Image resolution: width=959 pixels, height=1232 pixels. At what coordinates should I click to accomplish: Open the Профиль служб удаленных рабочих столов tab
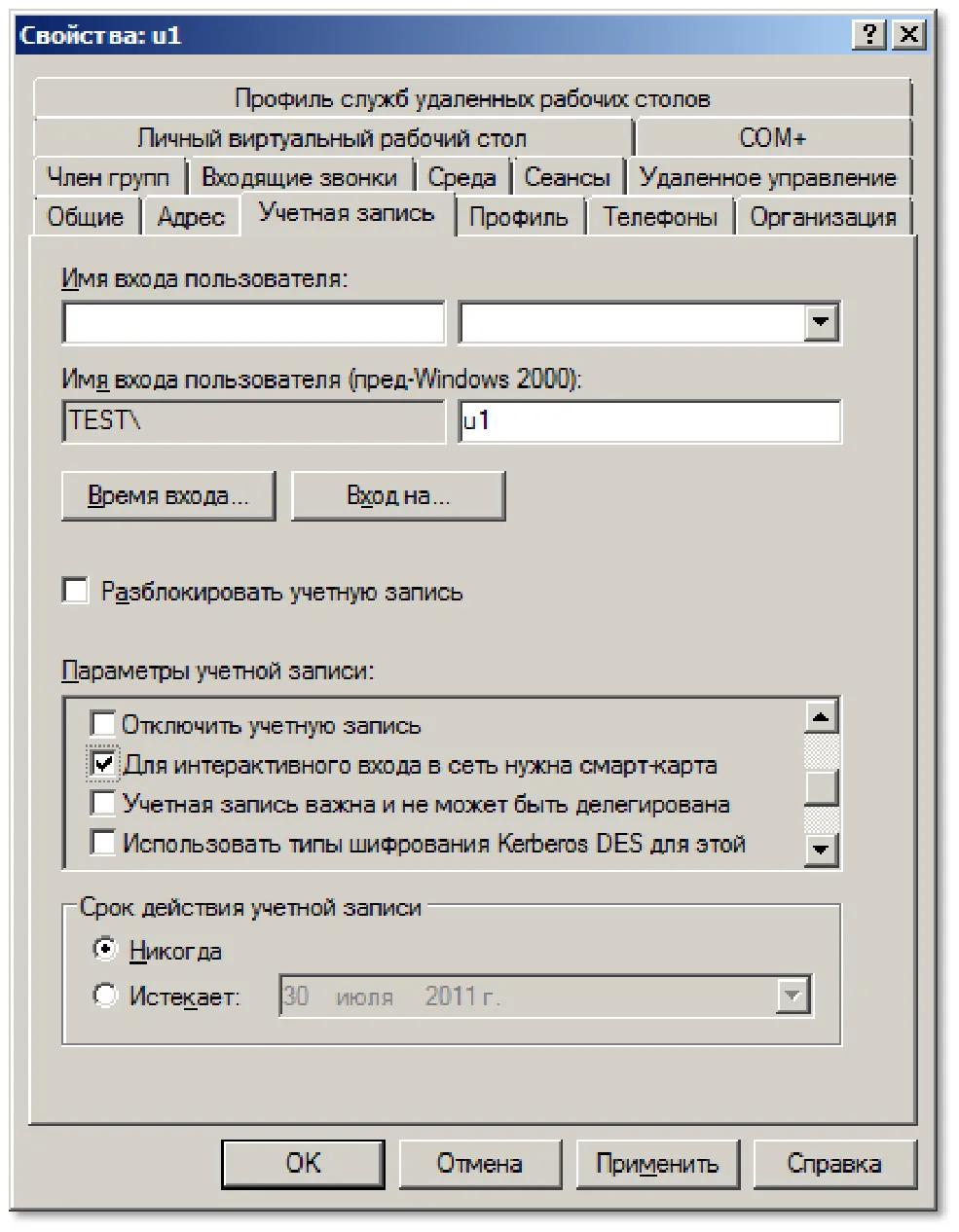(472, 98)
